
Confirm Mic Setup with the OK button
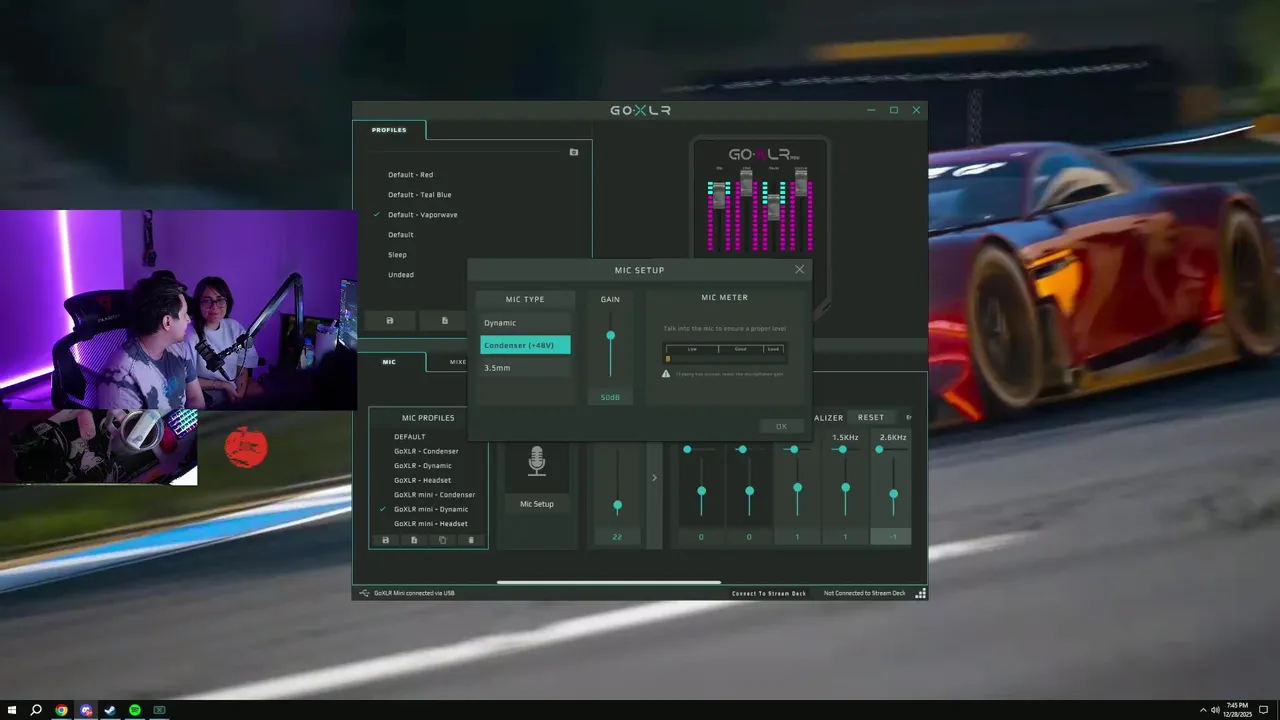[781, 426]
